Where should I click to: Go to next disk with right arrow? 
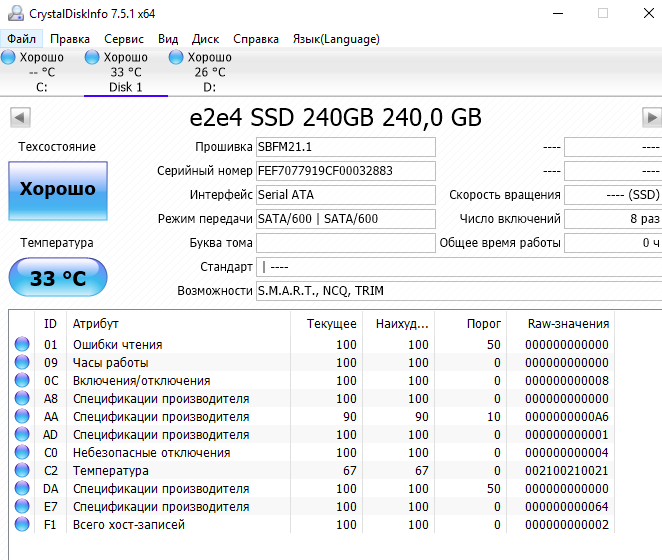click(x=652, y=117)
